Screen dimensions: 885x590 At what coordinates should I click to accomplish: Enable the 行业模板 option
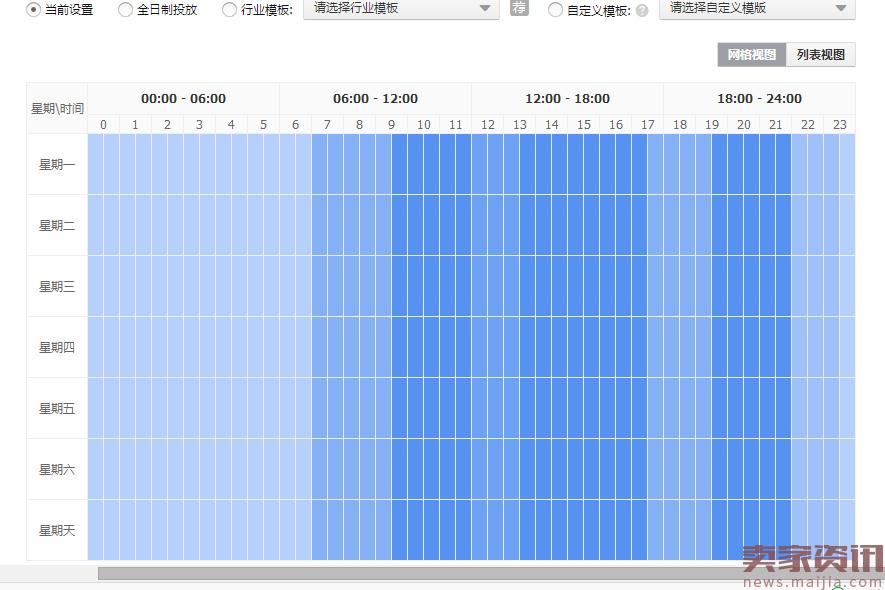[x=228, y=10]
